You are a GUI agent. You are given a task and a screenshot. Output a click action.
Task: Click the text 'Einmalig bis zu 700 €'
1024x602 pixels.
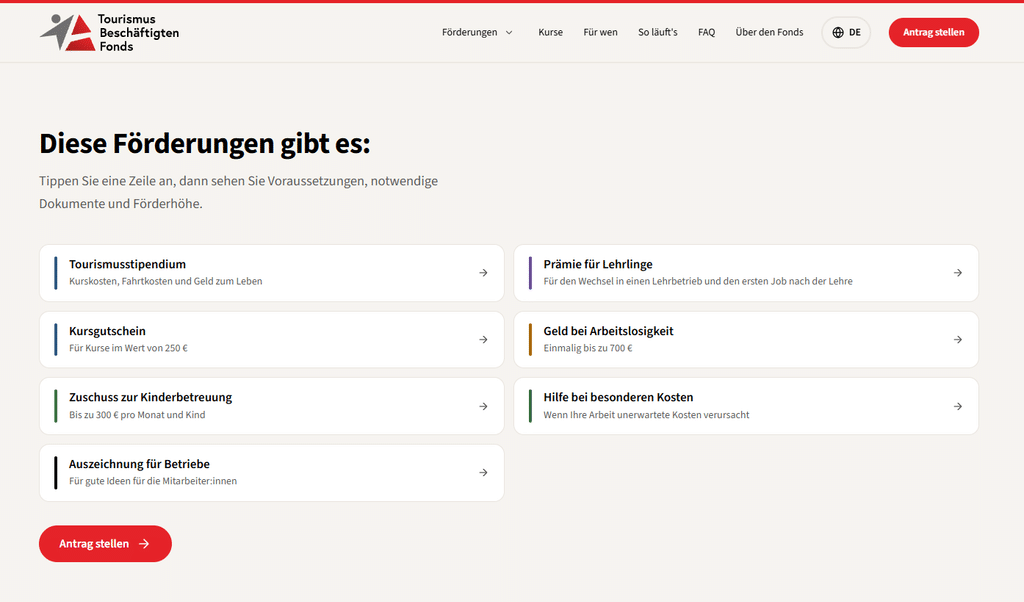tap(588, 348)
